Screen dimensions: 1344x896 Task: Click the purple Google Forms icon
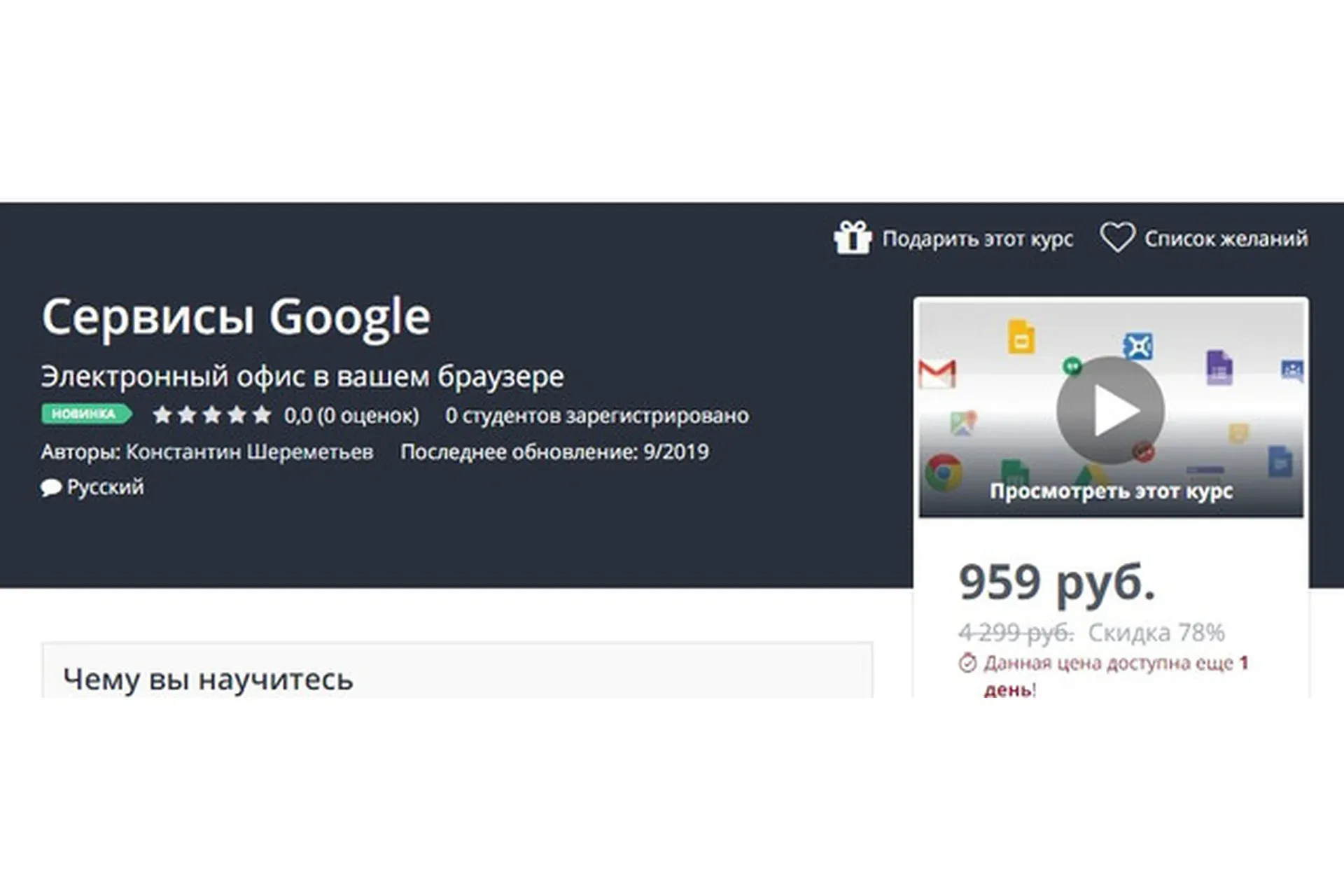(1219, 367)
